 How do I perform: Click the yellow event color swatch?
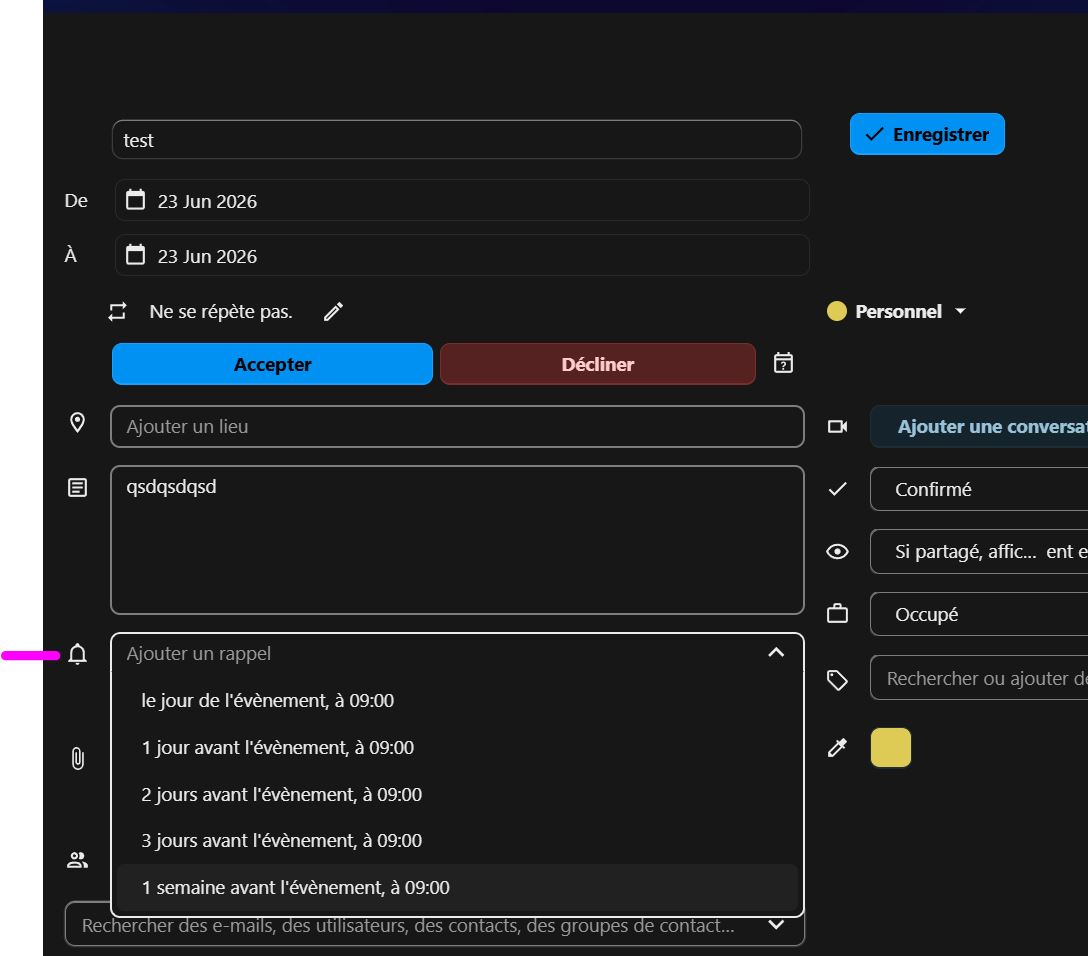890,747
